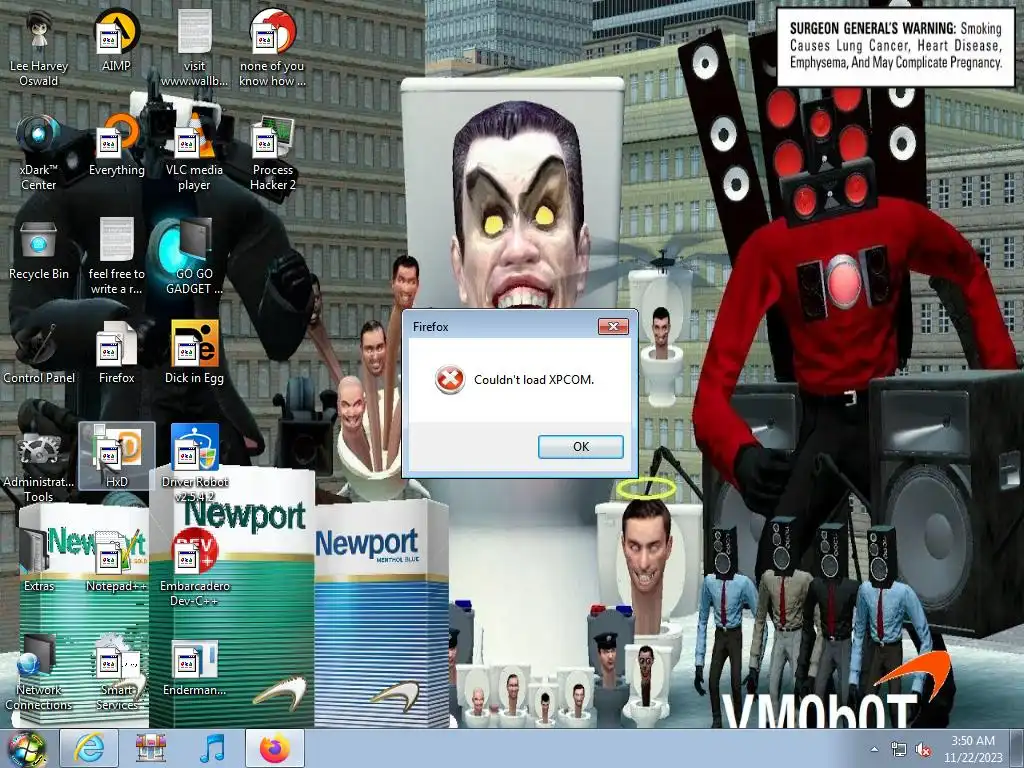The image size is (1024, 768).
Task: Select the Enderman... desktop shortcut
Action: (x=195, y=665)
